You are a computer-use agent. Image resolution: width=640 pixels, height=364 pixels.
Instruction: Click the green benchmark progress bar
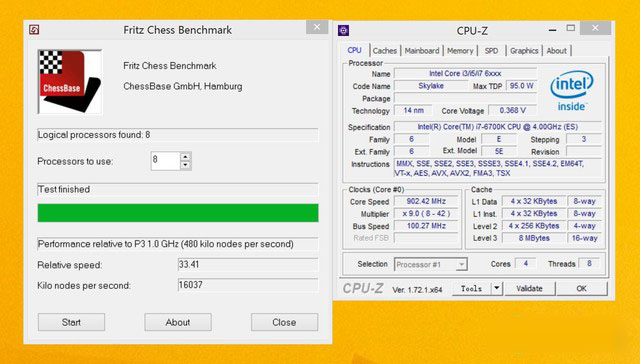pos(178,213)
